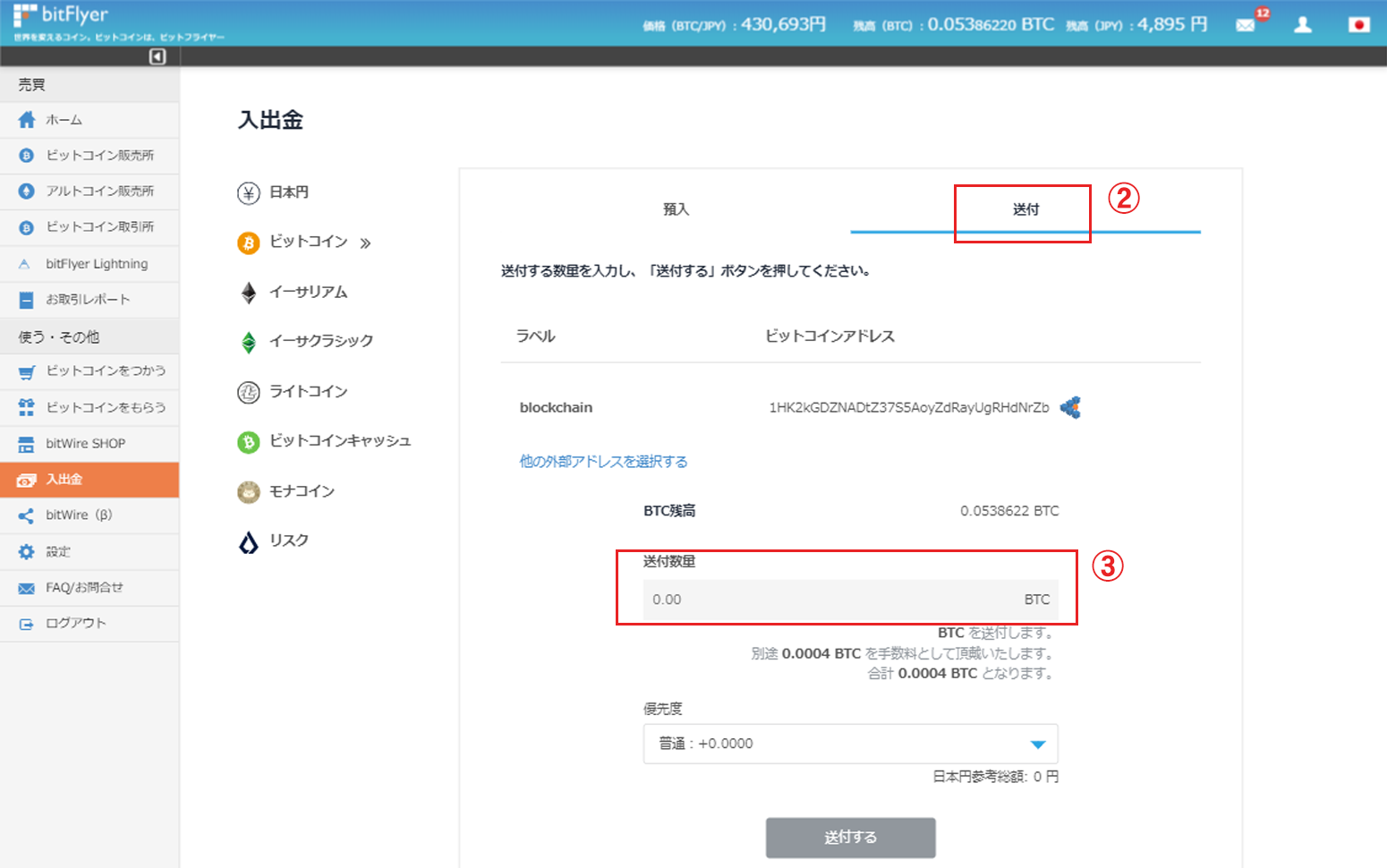The image size is (1387, 868).
Task: Click the green イーサクラシック icon
Action: pos(249,342)
